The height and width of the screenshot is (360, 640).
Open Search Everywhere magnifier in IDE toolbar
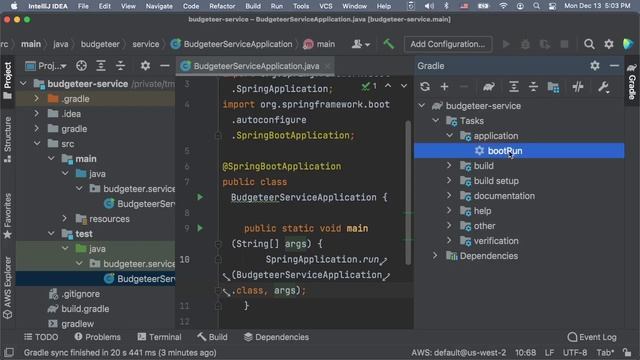coord(589,44)
